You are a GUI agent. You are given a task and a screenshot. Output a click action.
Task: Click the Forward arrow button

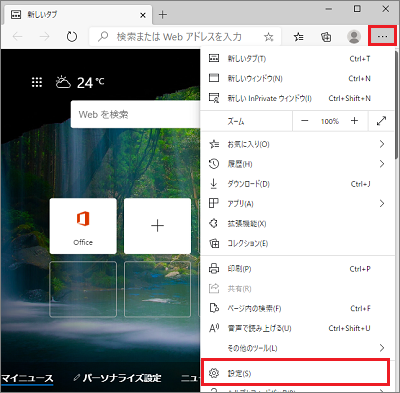tap(44, 36)
